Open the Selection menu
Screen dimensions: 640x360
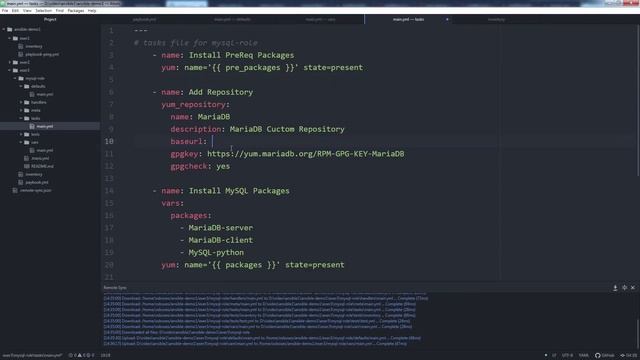[x=44, y=11]
